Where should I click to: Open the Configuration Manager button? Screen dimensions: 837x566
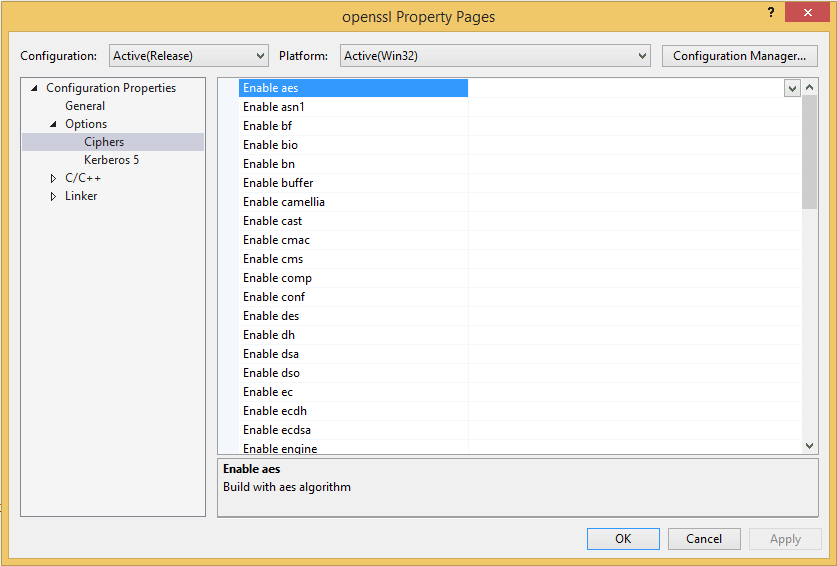pos(739,56)
